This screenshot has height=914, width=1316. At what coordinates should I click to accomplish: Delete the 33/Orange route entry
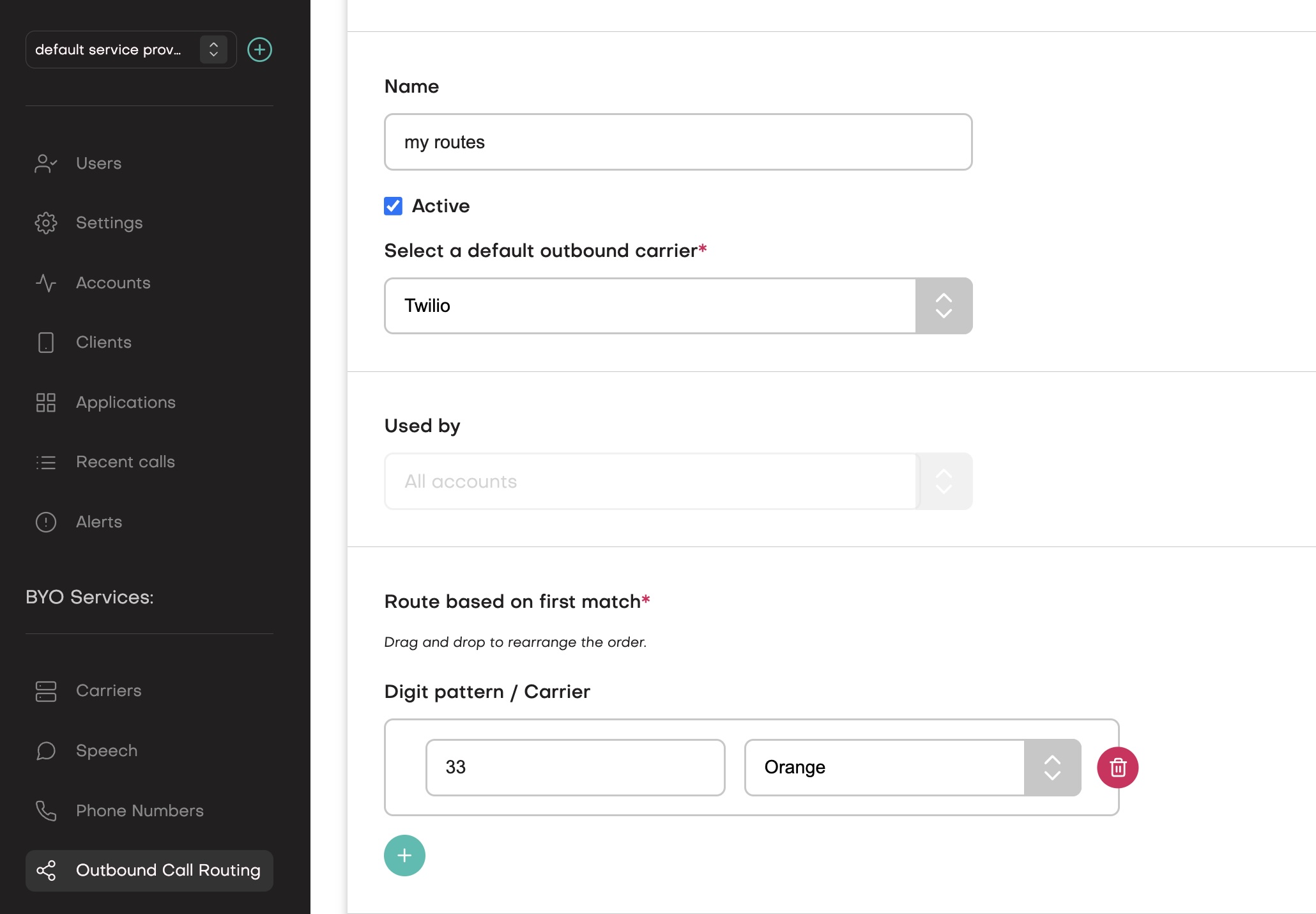[1117, 768]
